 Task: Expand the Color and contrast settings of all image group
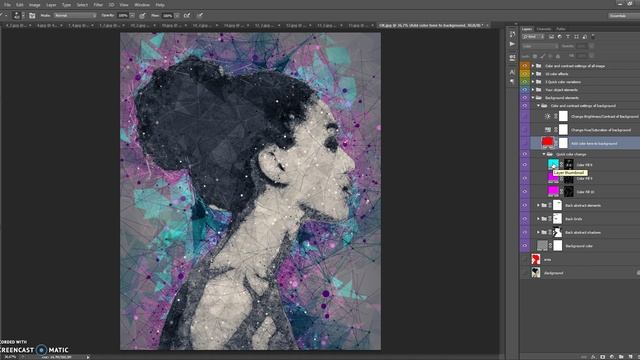tap(533, 66)
